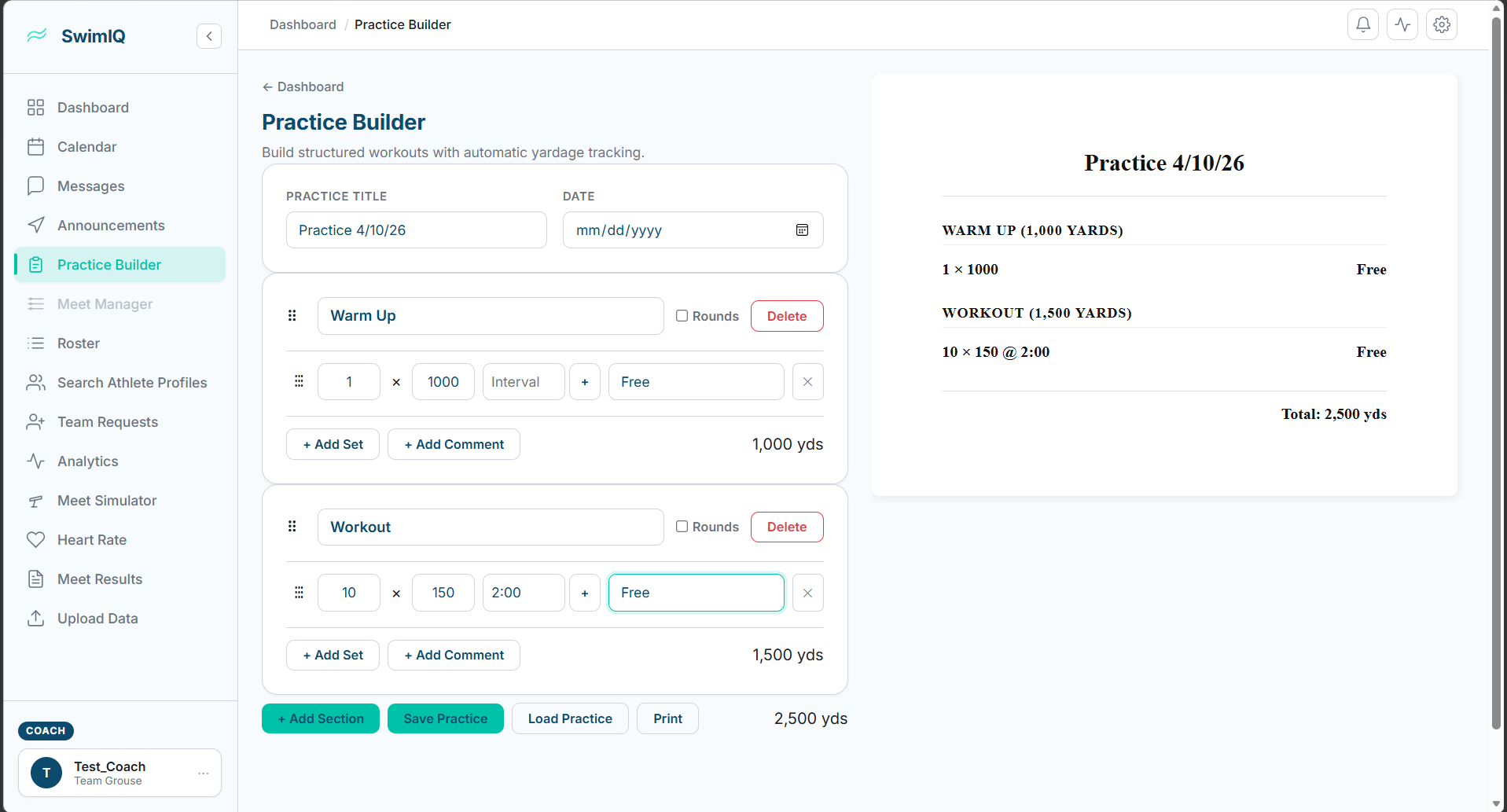The image size is (1507, 812).
Task: Click the activity pulse icon in top bar
Action: tap(1402, 24)
